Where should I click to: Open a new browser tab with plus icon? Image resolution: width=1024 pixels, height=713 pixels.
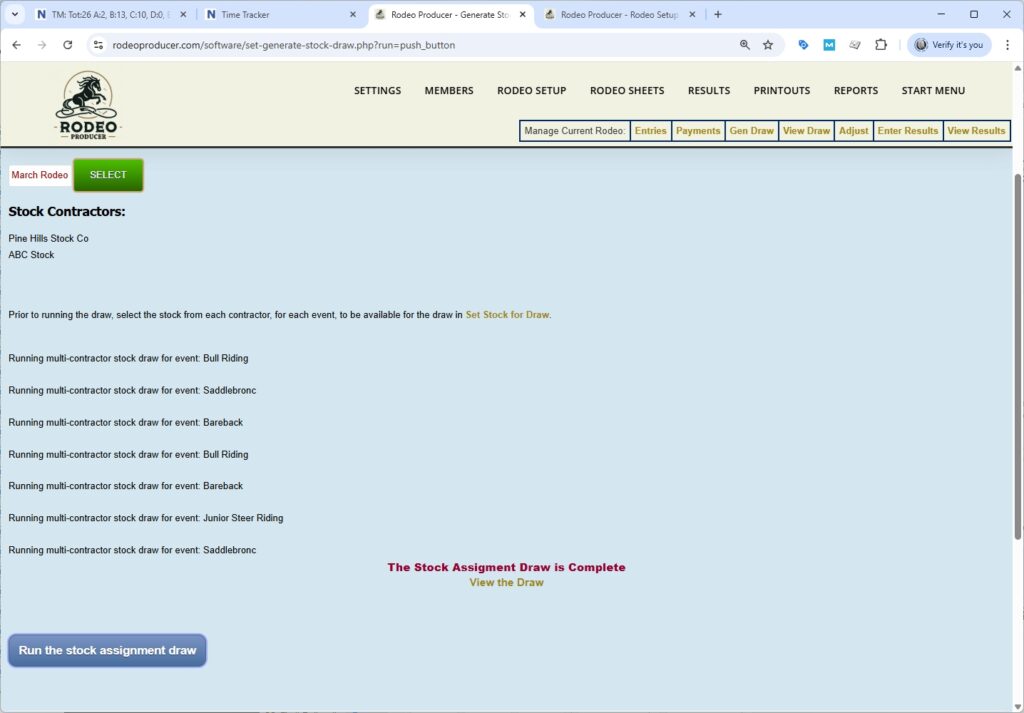click(x=718, y=15)
